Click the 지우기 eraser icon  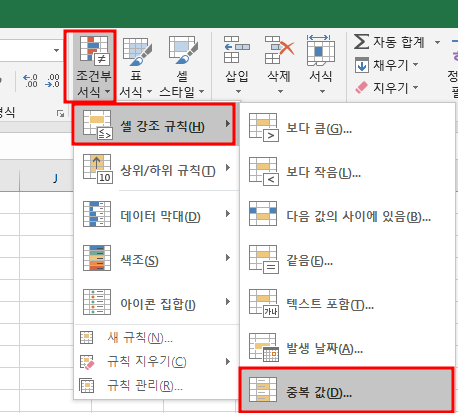click(361, 88)
